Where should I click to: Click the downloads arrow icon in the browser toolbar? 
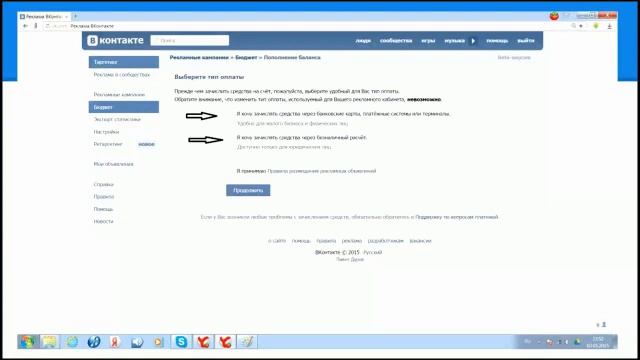point(609,26)
